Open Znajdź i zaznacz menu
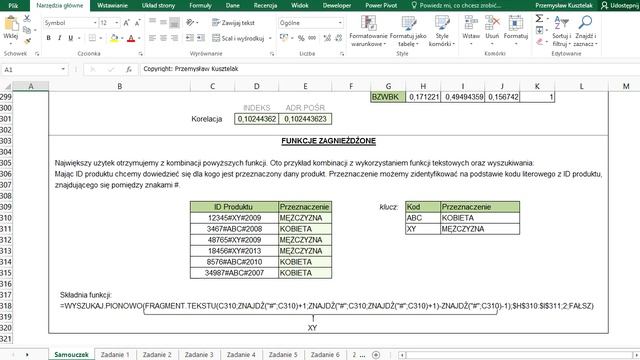Screen dimensions: 640x360 click(585, 31)
